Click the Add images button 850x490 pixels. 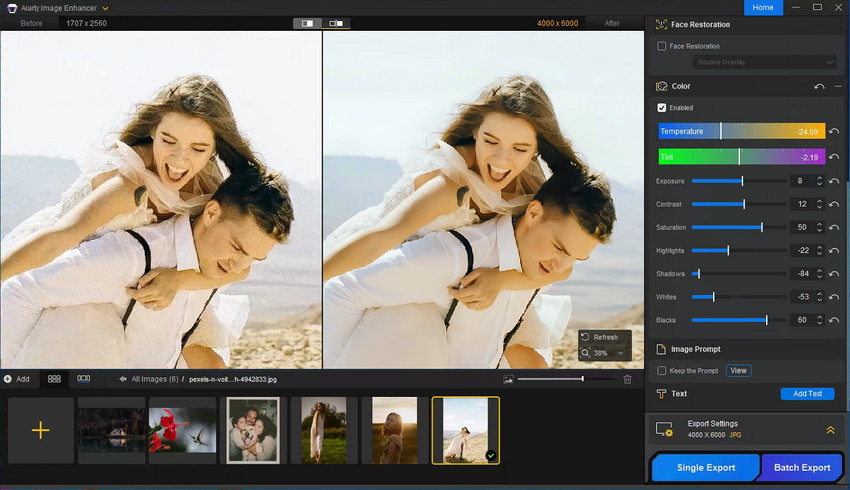[17, 379]
